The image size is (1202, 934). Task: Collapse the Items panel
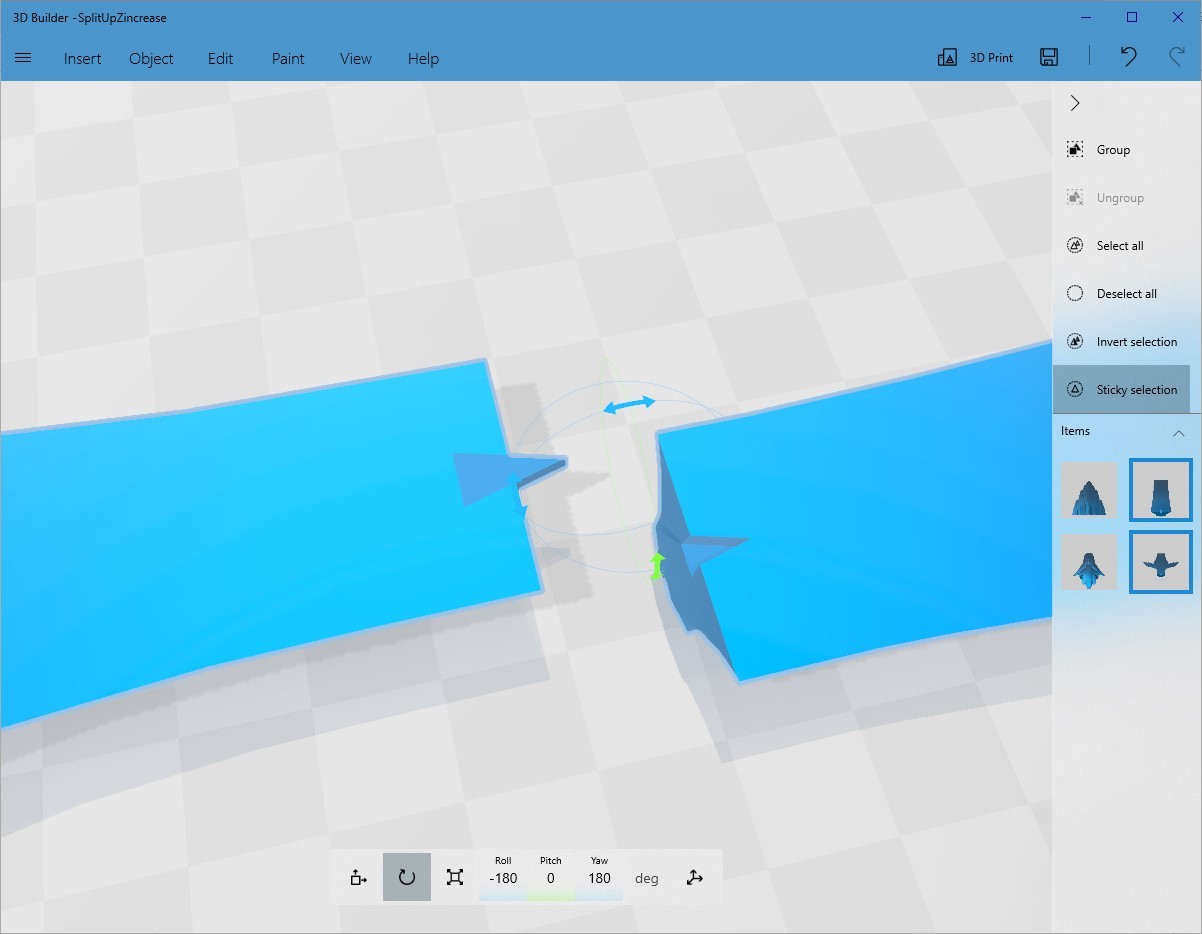point(1180,431)
